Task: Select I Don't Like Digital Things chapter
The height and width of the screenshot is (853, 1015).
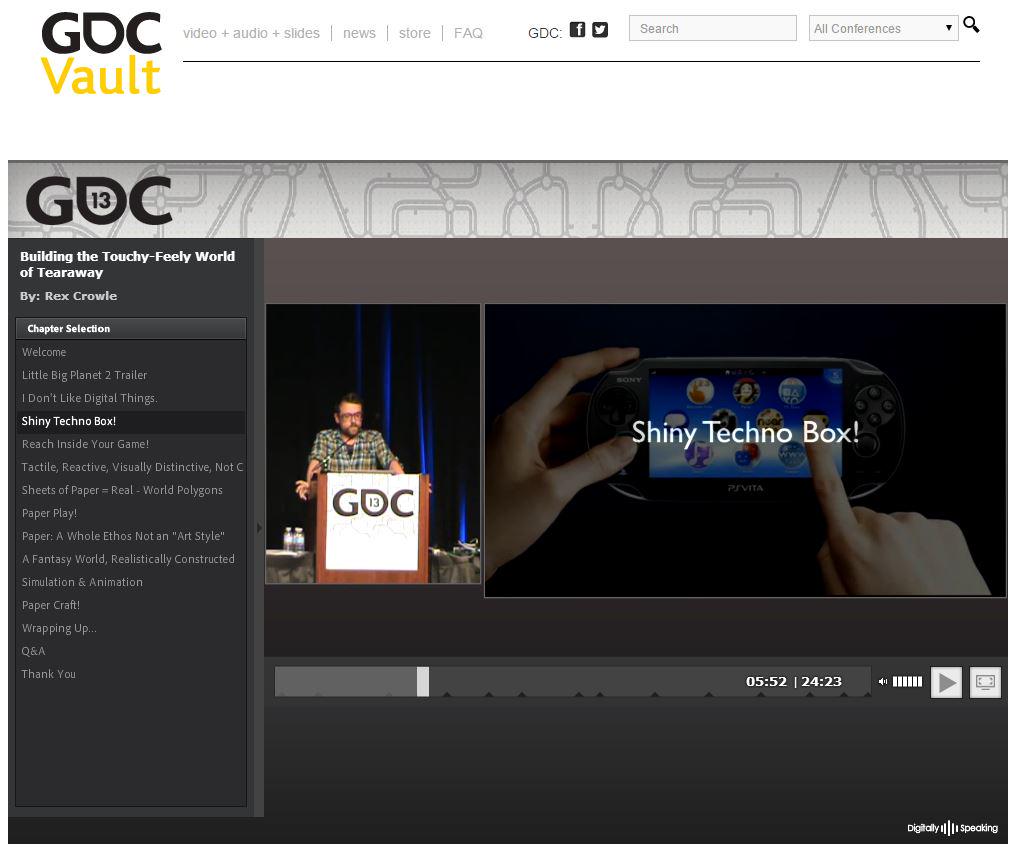Action: [x=131, y=398]
